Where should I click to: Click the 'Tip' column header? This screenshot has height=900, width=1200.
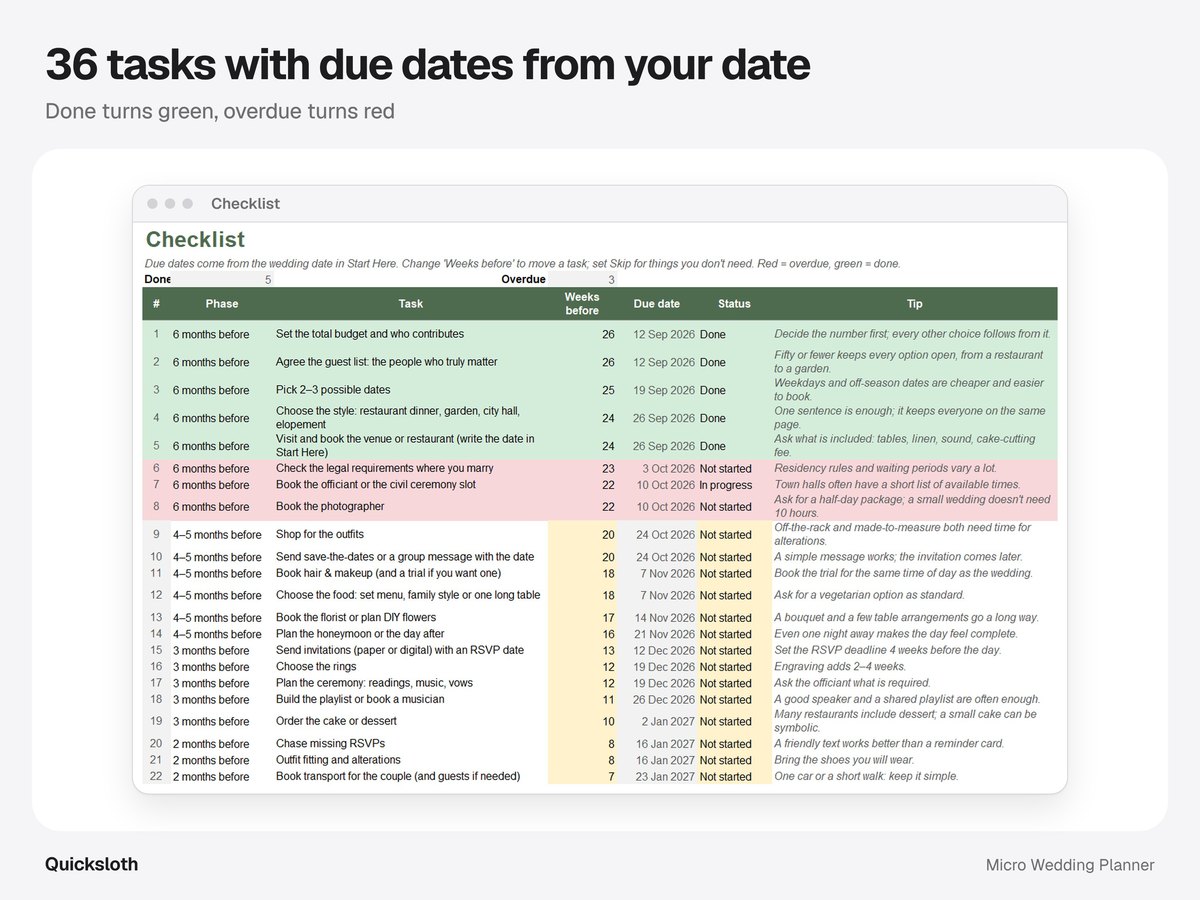tap(914, 304)
